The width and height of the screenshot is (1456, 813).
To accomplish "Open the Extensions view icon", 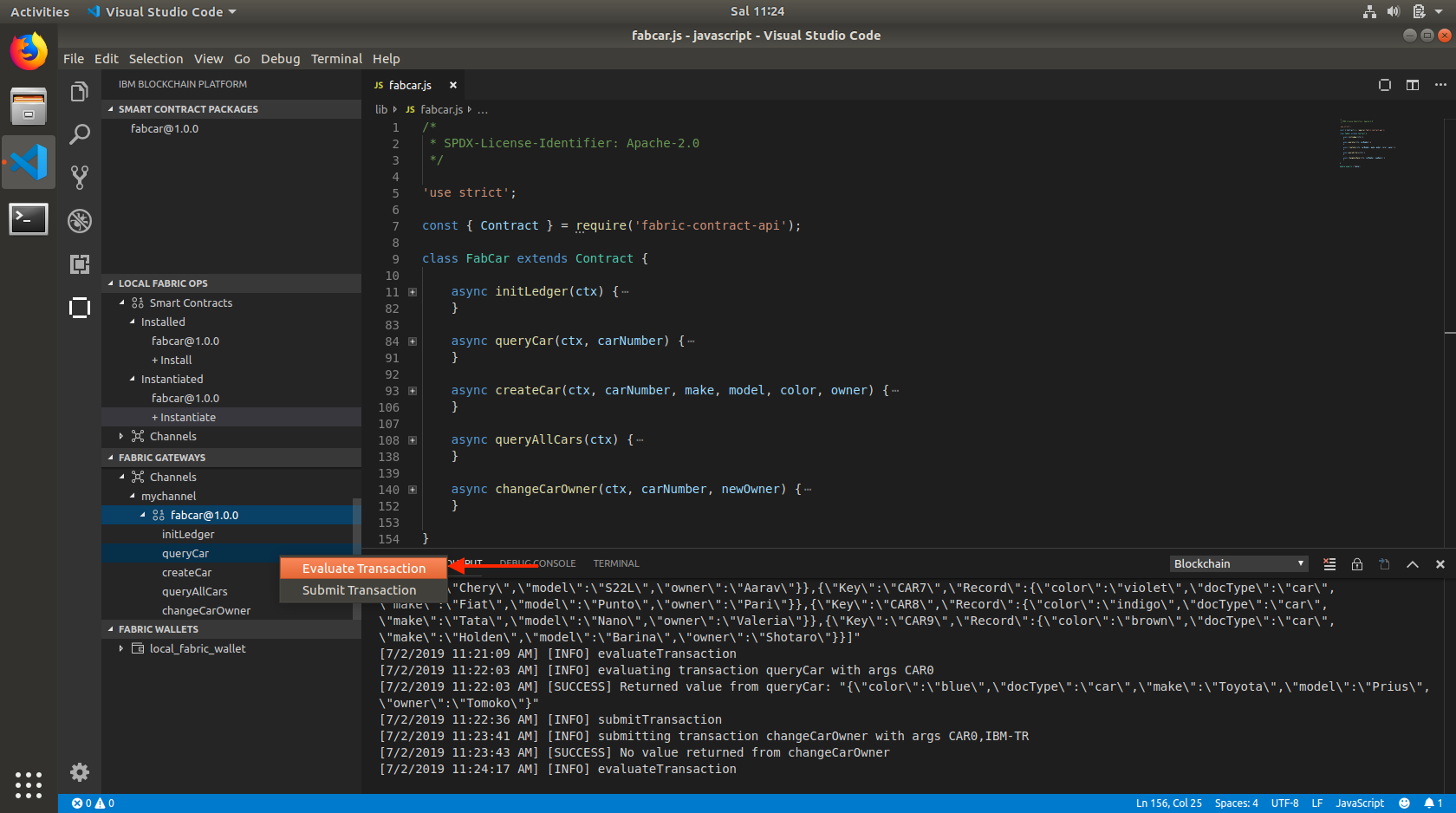I will point(79,264).
